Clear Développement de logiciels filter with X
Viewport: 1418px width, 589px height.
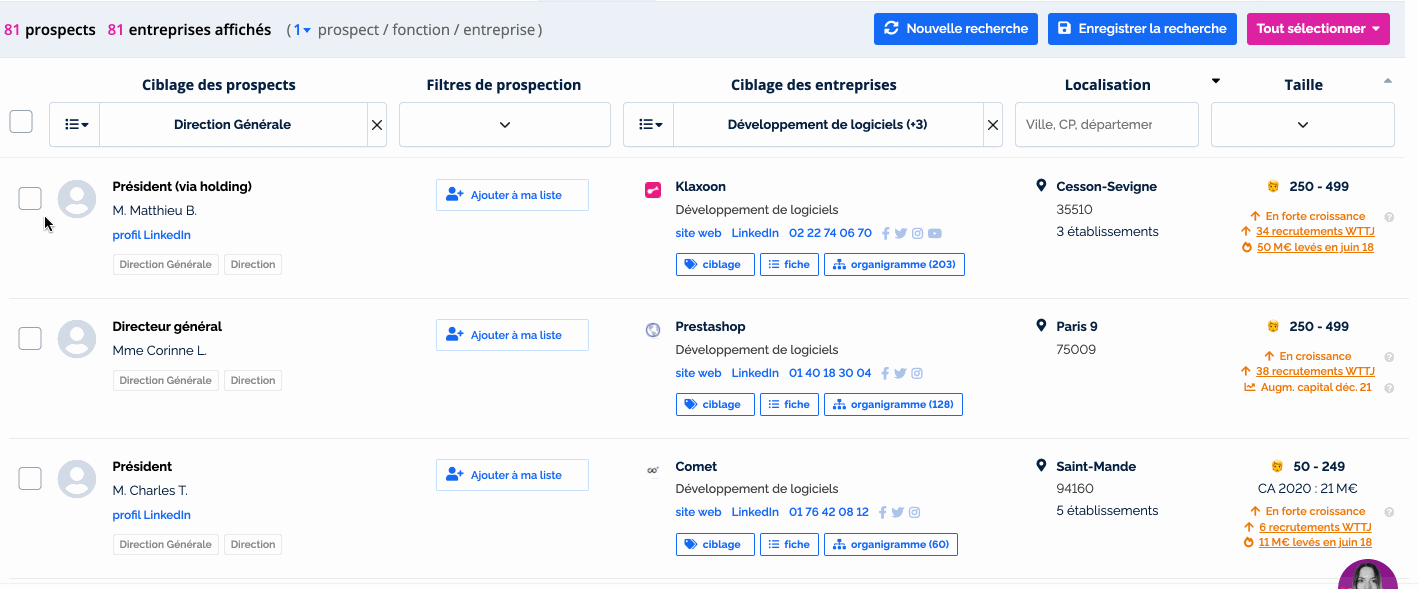click(x=993, y=125)
